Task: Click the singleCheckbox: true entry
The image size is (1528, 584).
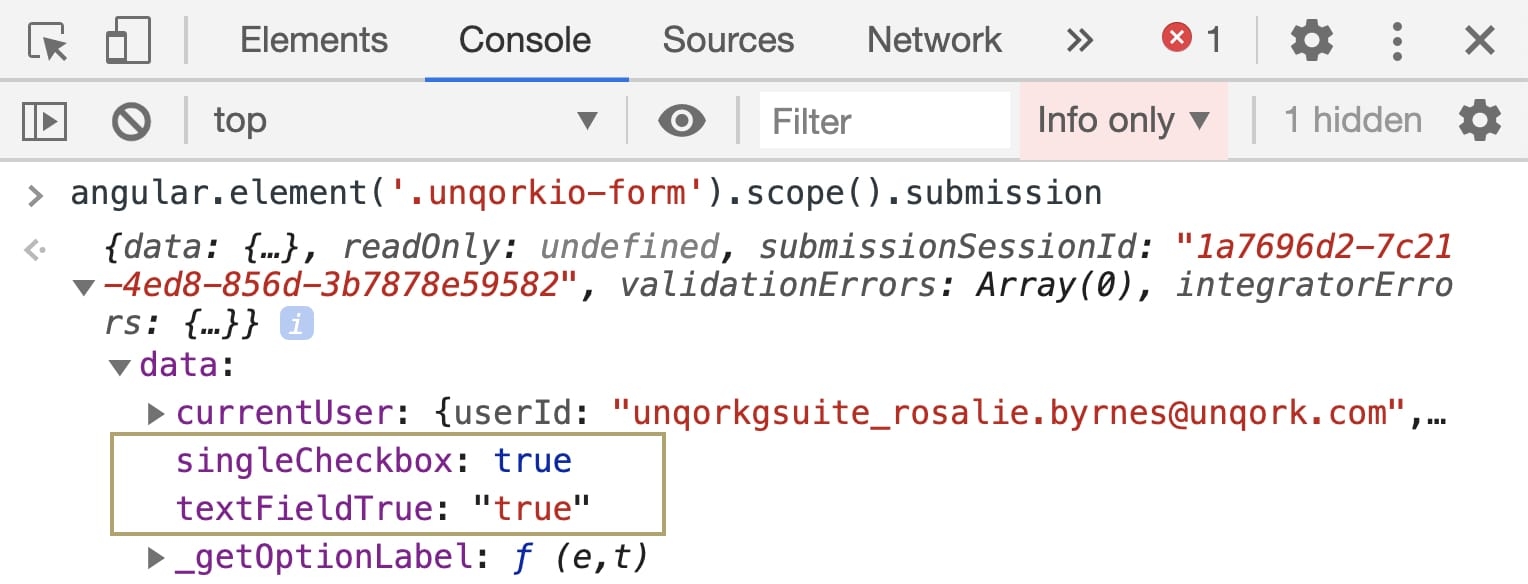Action: pyautogui.click(x=374, y=461)
